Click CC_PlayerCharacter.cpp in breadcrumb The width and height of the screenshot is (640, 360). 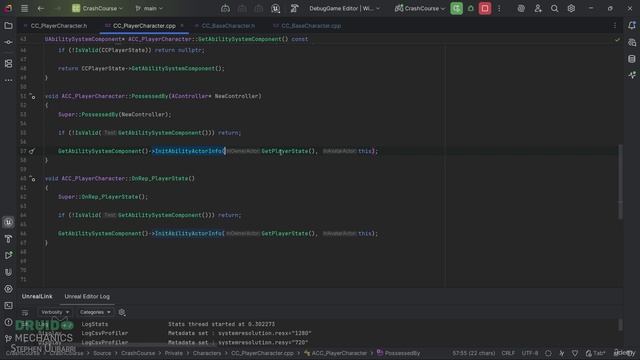(x=262, y=353)
